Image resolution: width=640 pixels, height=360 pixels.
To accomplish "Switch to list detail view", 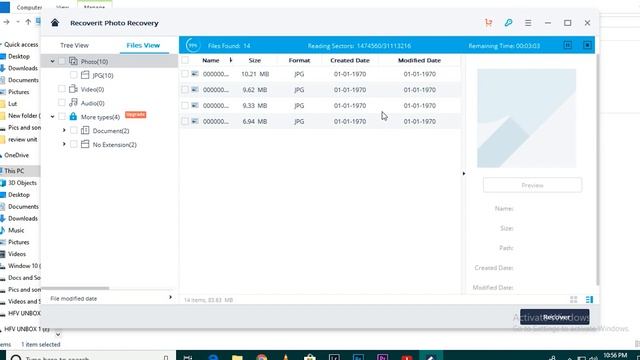I will (589, 300).
